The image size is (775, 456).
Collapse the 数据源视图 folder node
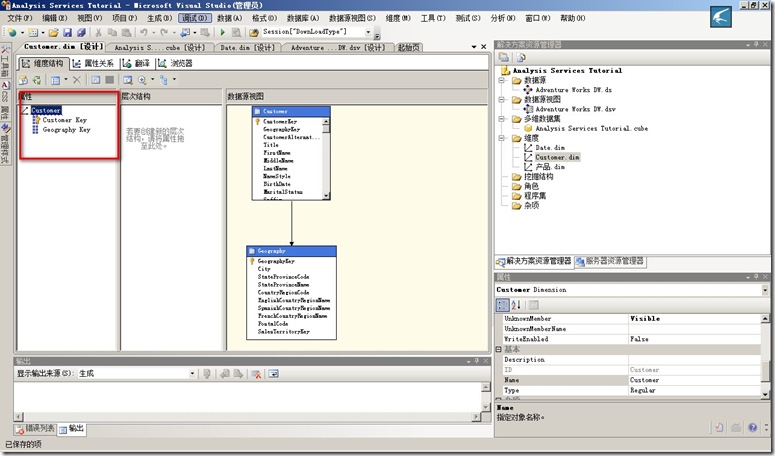coord(502,99)
